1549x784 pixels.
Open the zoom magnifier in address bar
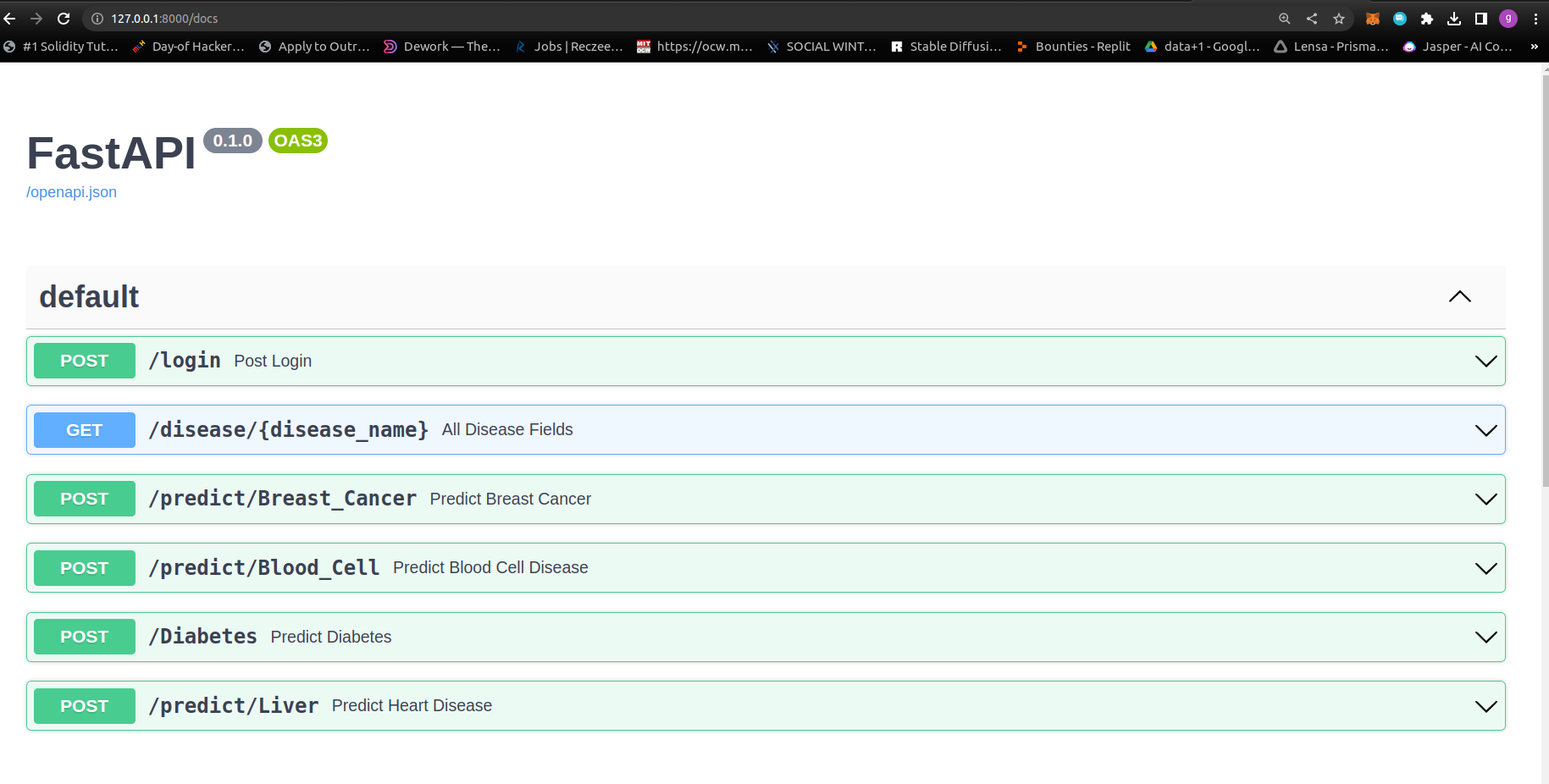click(x=1285, y=19)
